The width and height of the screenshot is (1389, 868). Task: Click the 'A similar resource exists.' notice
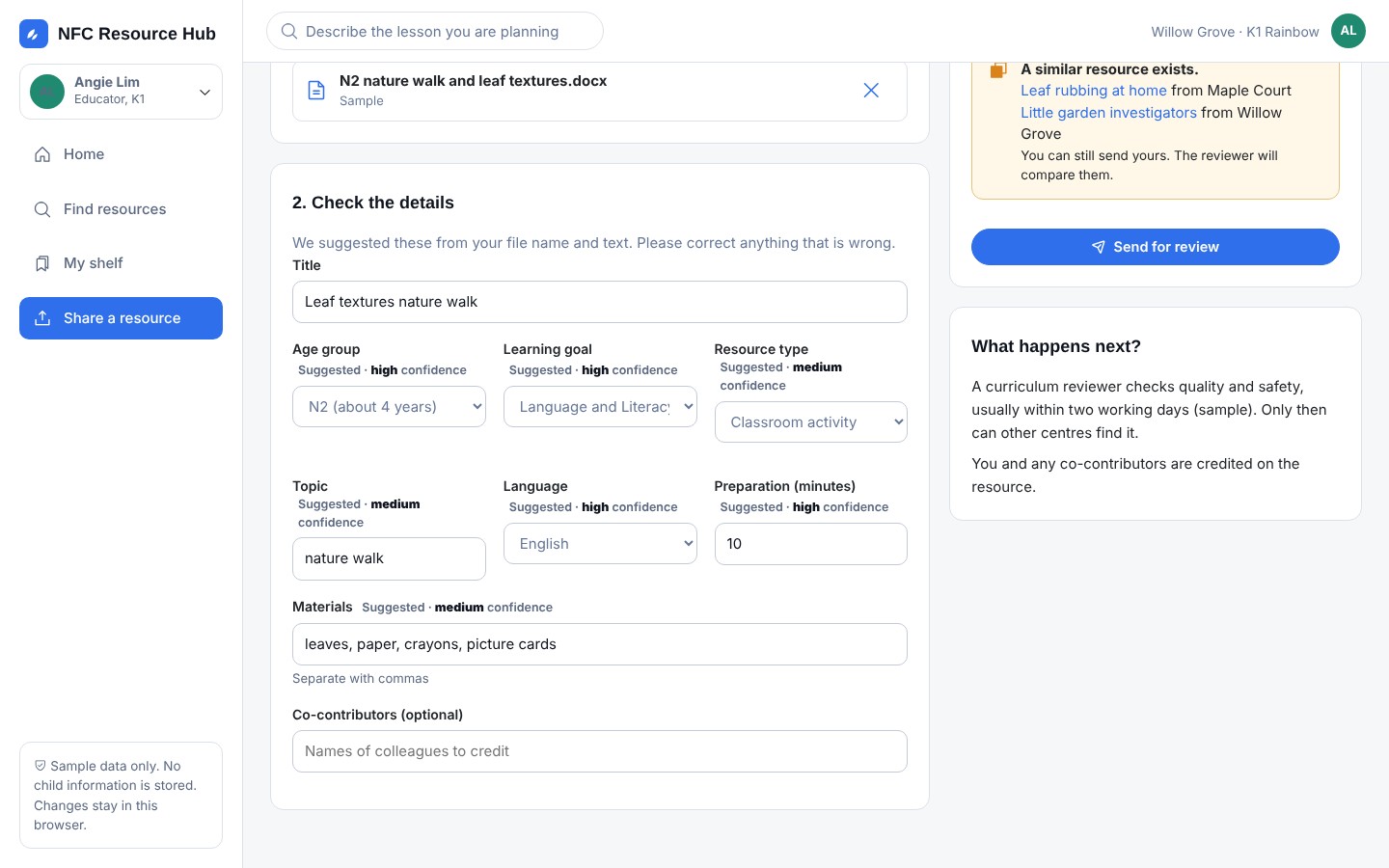(x=1109, y=69)
